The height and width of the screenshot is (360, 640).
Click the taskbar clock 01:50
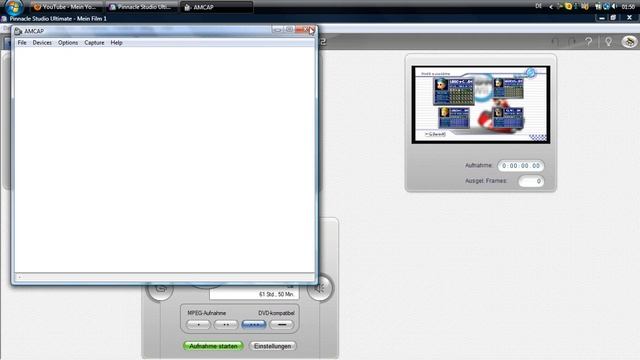pos(628,7)
